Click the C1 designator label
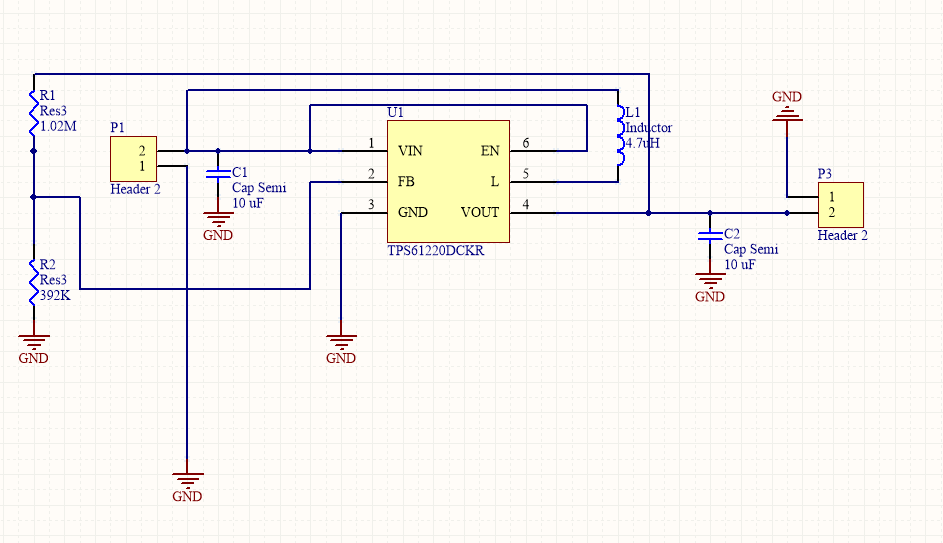 (240, 173)
